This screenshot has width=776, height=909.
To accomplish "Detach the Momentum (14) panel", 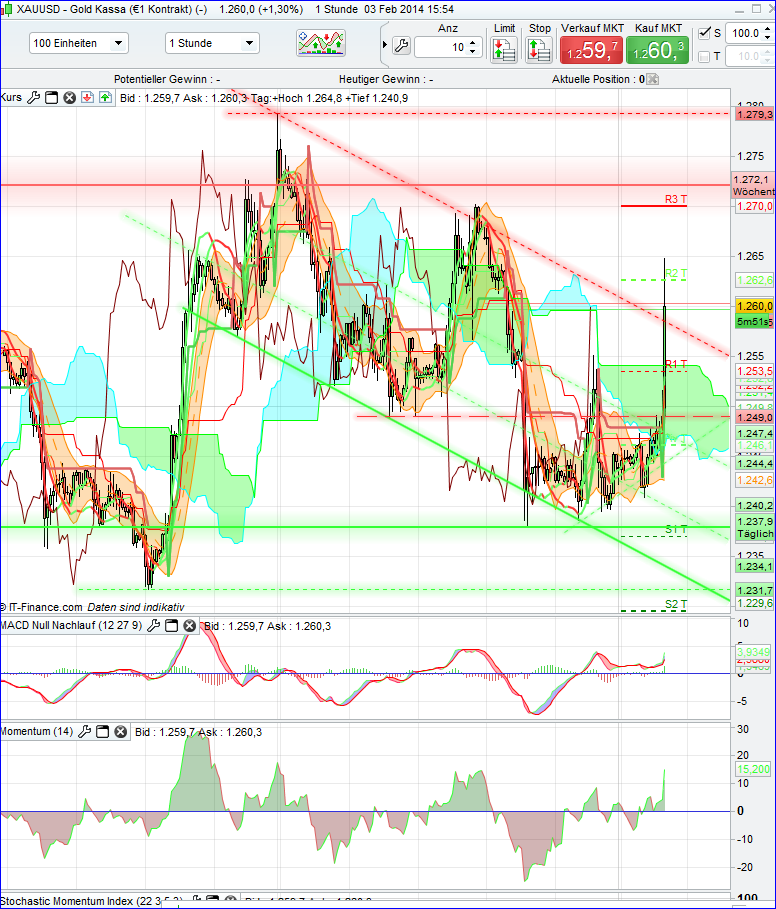I will tap(102, 732).
